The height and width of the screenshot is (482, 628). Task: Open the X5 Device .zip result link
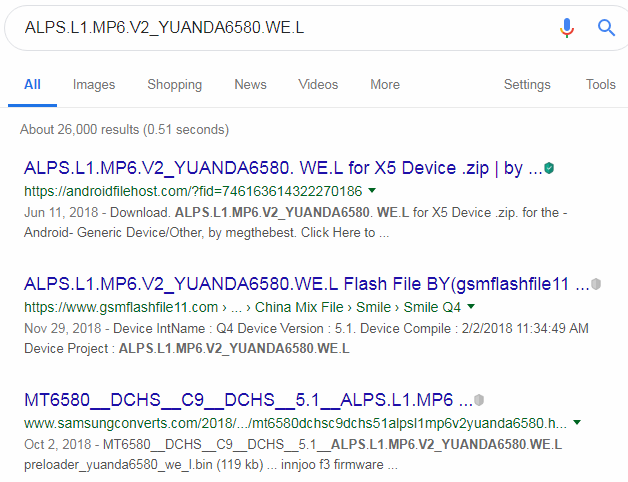click(283, 168)
